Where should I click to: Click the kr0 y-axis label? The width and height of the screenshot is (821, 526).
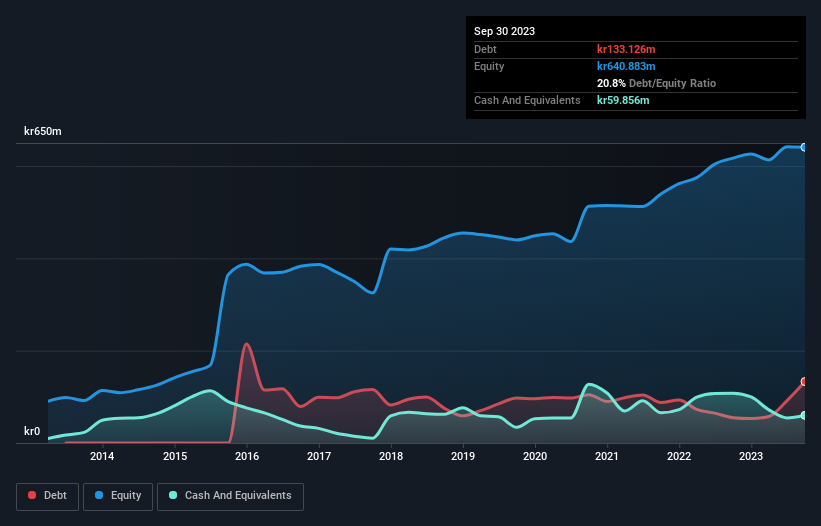tap(32, 431)
